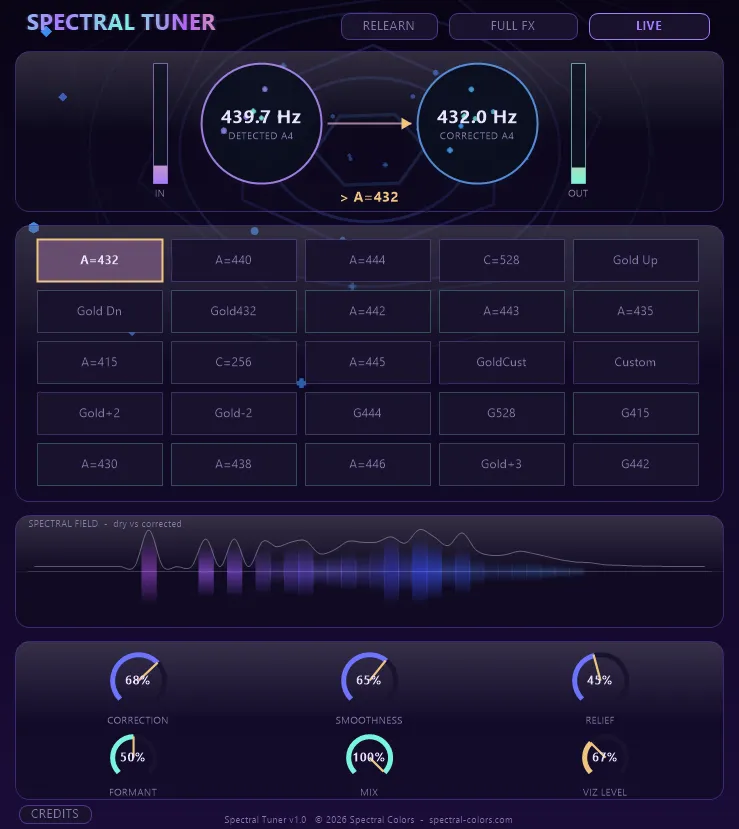Select the A=430 preset
The height and width of the screenshot is (829, 739).
[100, 464]
